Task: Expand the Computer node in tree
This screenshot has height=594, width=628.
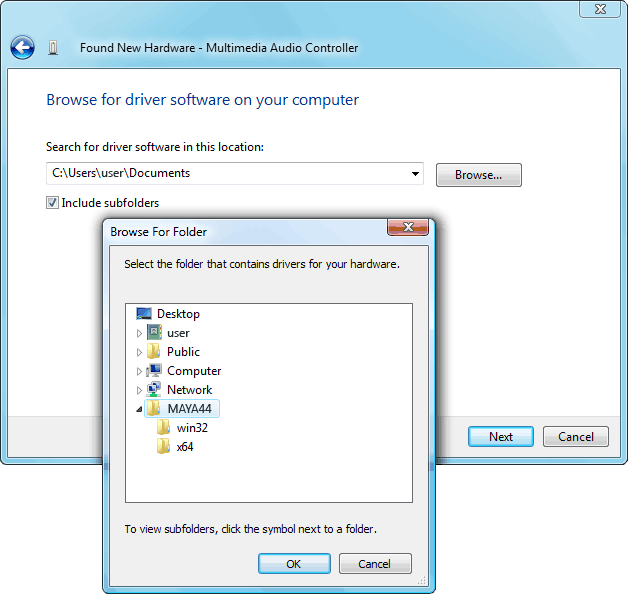Action: [x=139, y=371]
